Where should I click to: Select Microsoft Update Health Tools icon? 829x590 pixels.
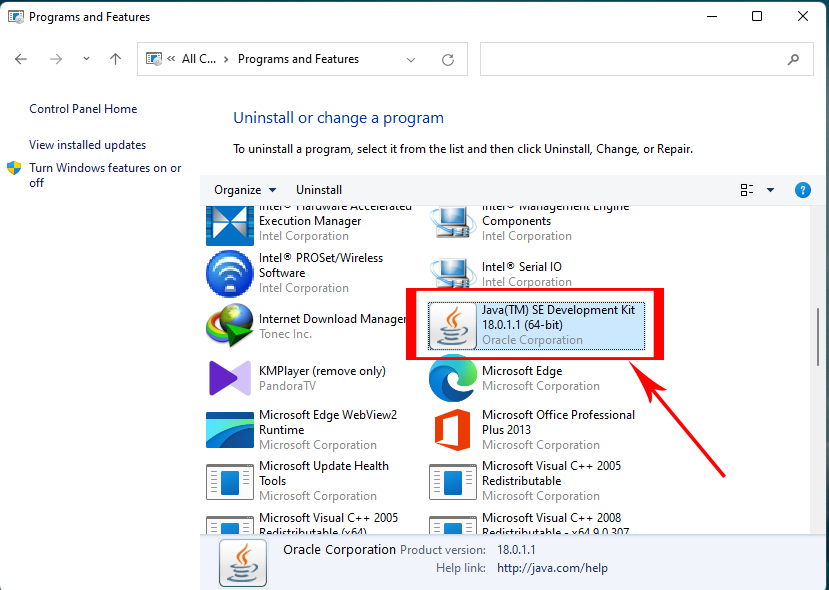point(229,482)
